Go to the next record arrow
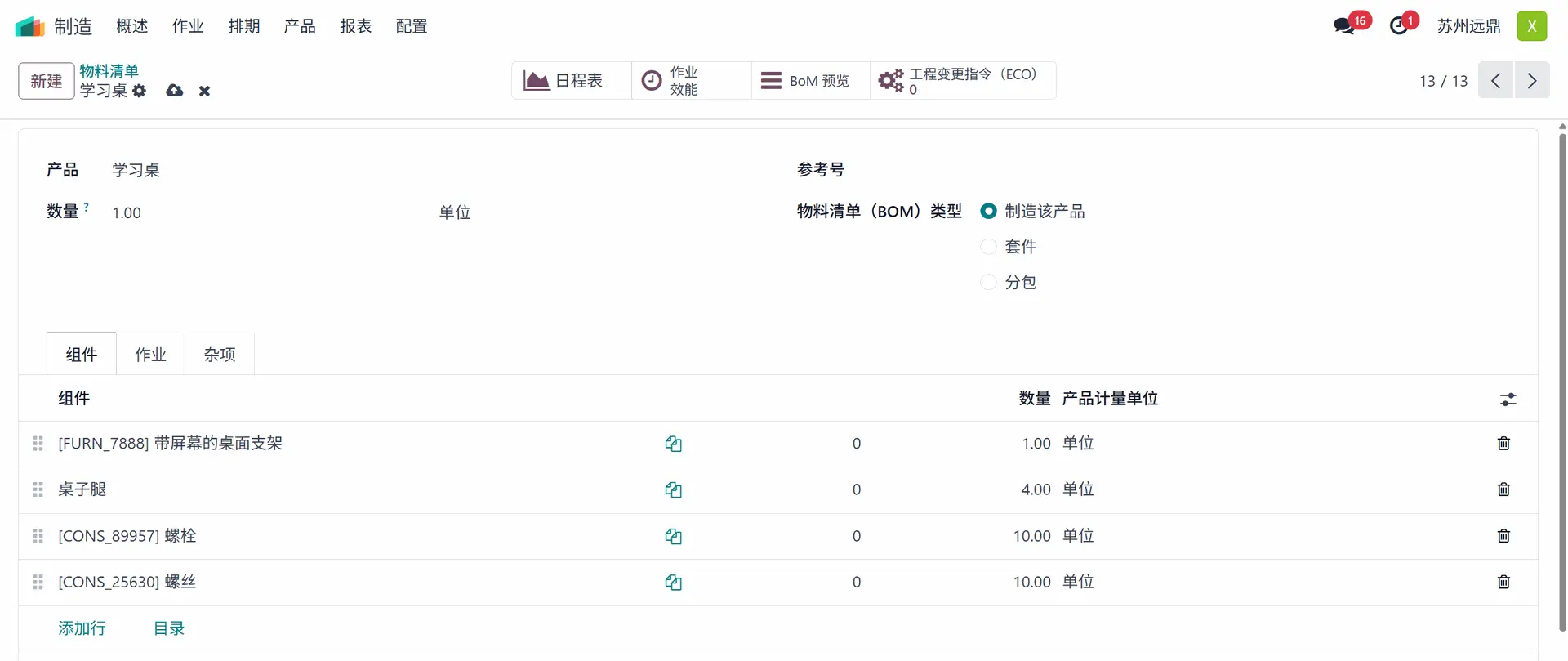Screen dimensions: 1568x661 pos(1532,80)
